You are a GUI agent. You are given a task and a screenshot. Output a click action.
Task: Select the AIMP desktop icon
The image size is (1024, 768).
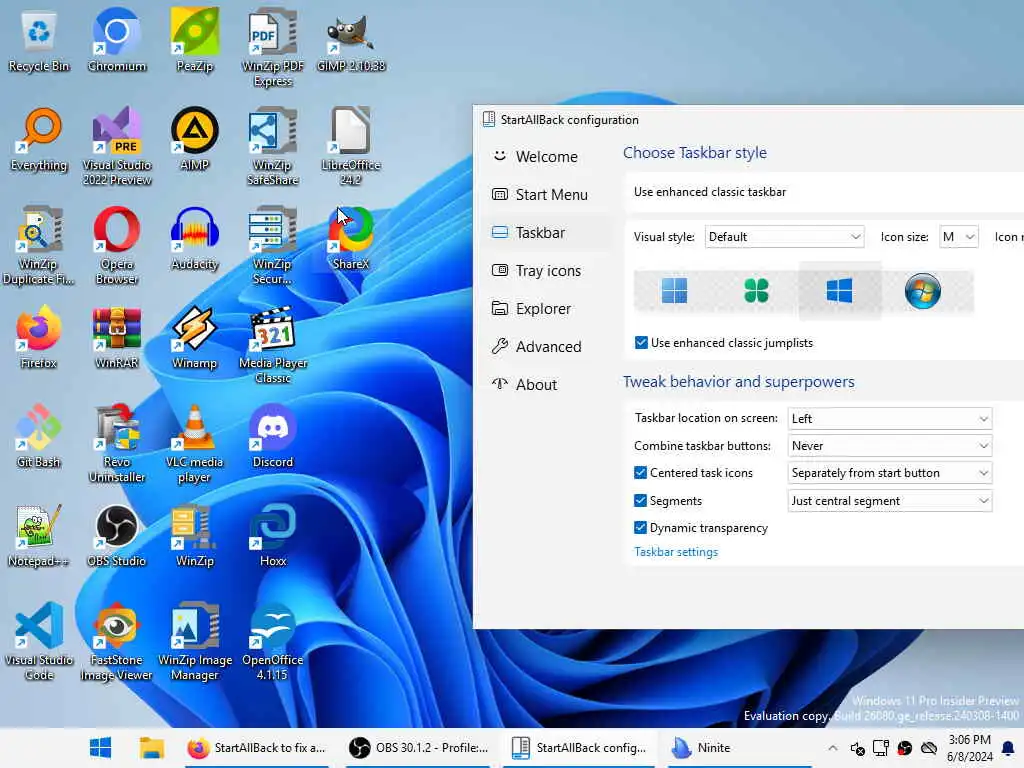click(x=195, y=140)
